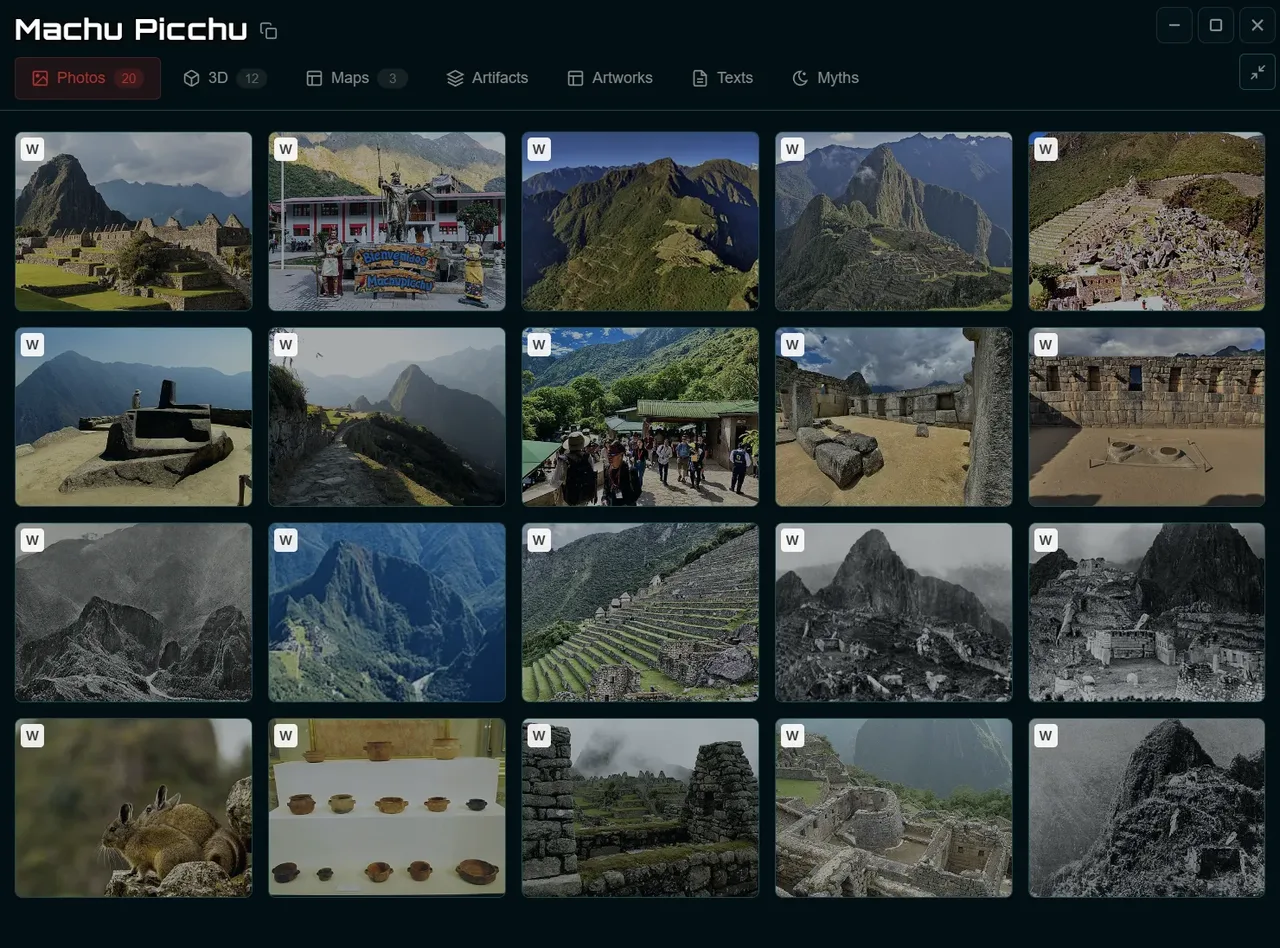
Task: Click the Maps icon in the top bar
Action: pyautogui.click(x=315, y=77)
